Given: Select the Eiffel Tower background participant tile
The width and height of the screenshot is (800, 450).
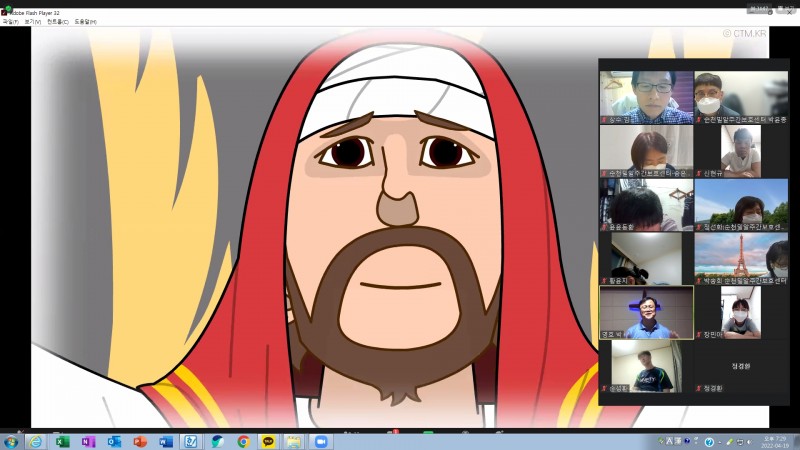Looking at the screenshot, I should point(741,258).
